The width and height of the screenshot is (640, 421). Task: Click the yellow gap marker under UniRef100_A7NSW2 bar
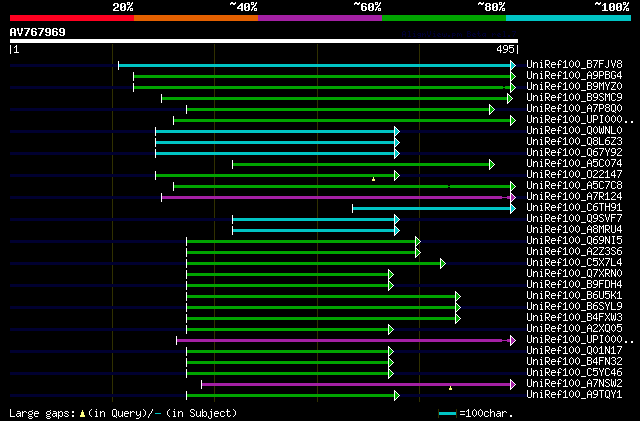pyautogui.click(x=451, y=388)
